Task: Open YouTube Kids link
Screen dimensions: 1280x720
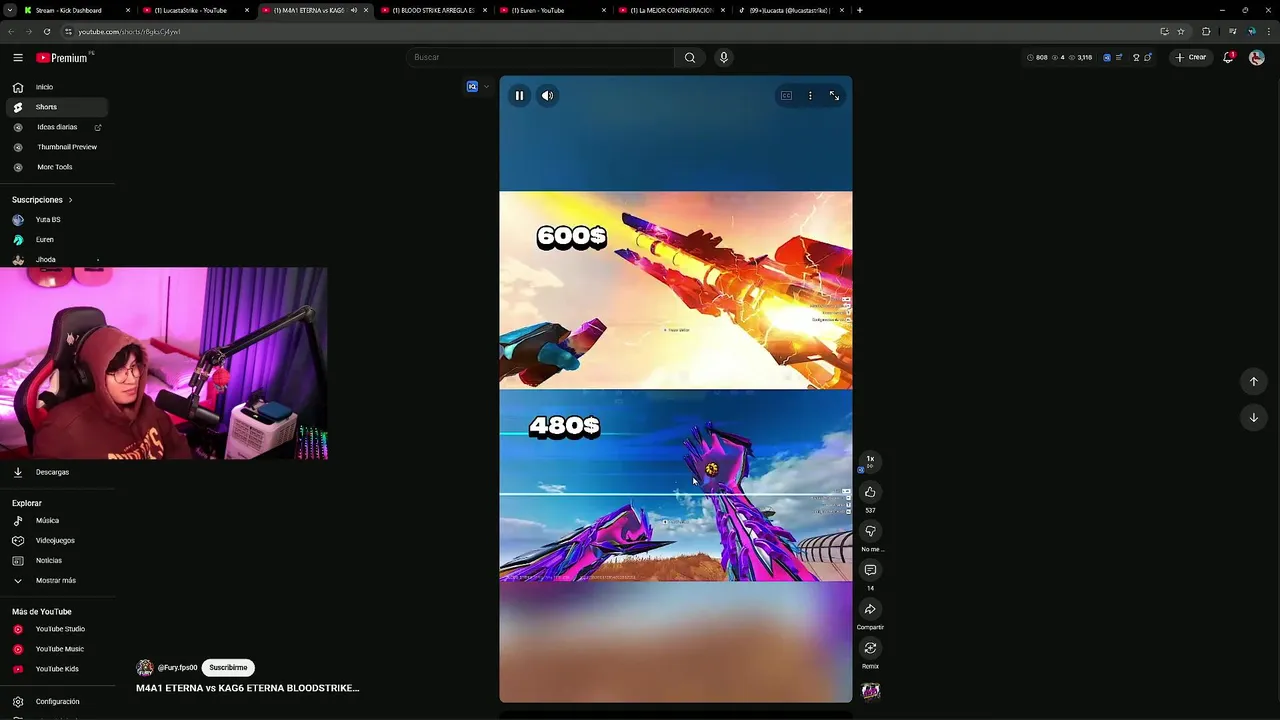Action: pyautogui.click(x=57, y=669)
